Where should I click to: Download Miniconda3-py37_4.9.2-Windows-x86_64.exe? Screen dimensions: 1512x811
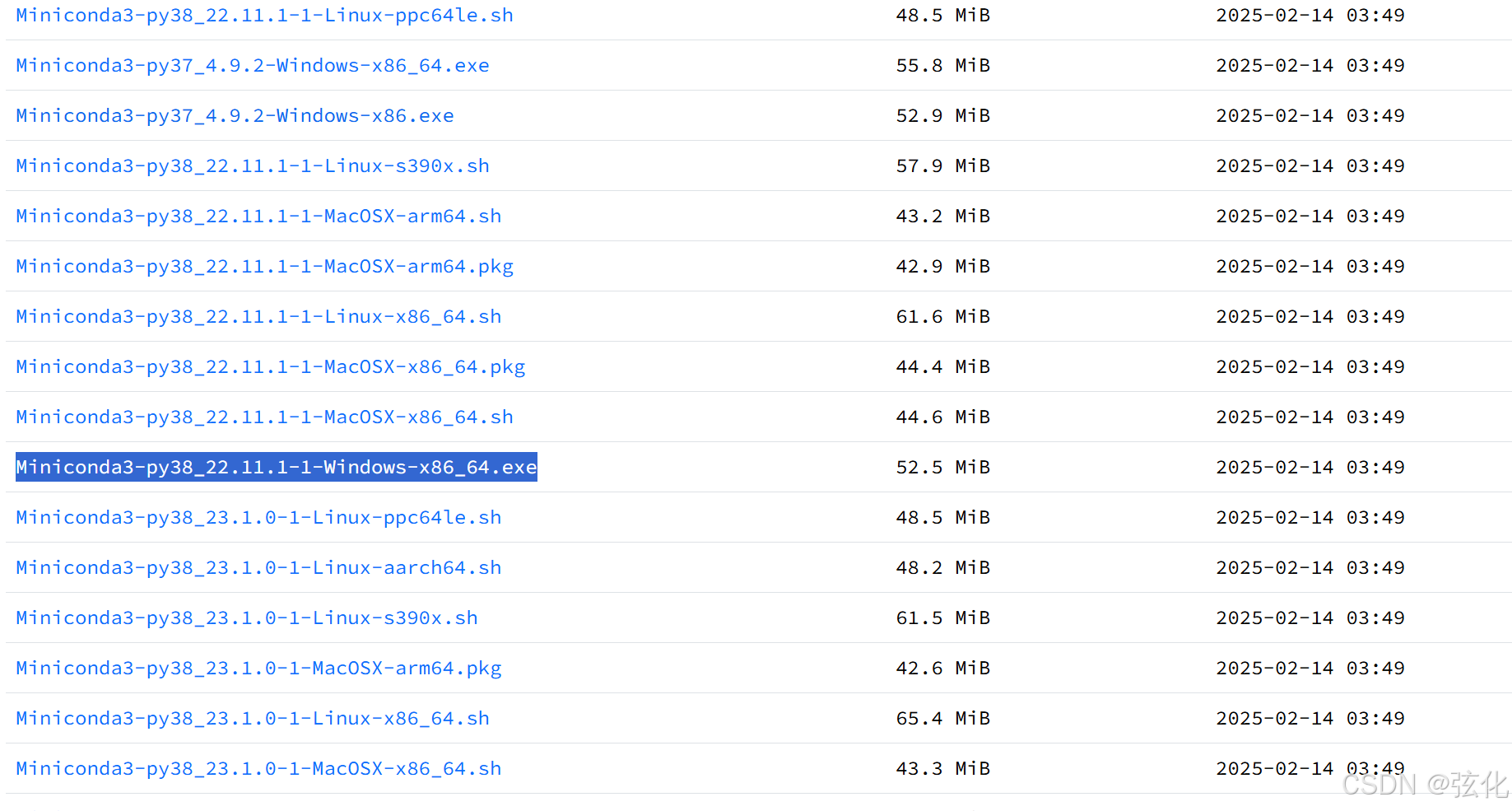[x=253, y=66]
